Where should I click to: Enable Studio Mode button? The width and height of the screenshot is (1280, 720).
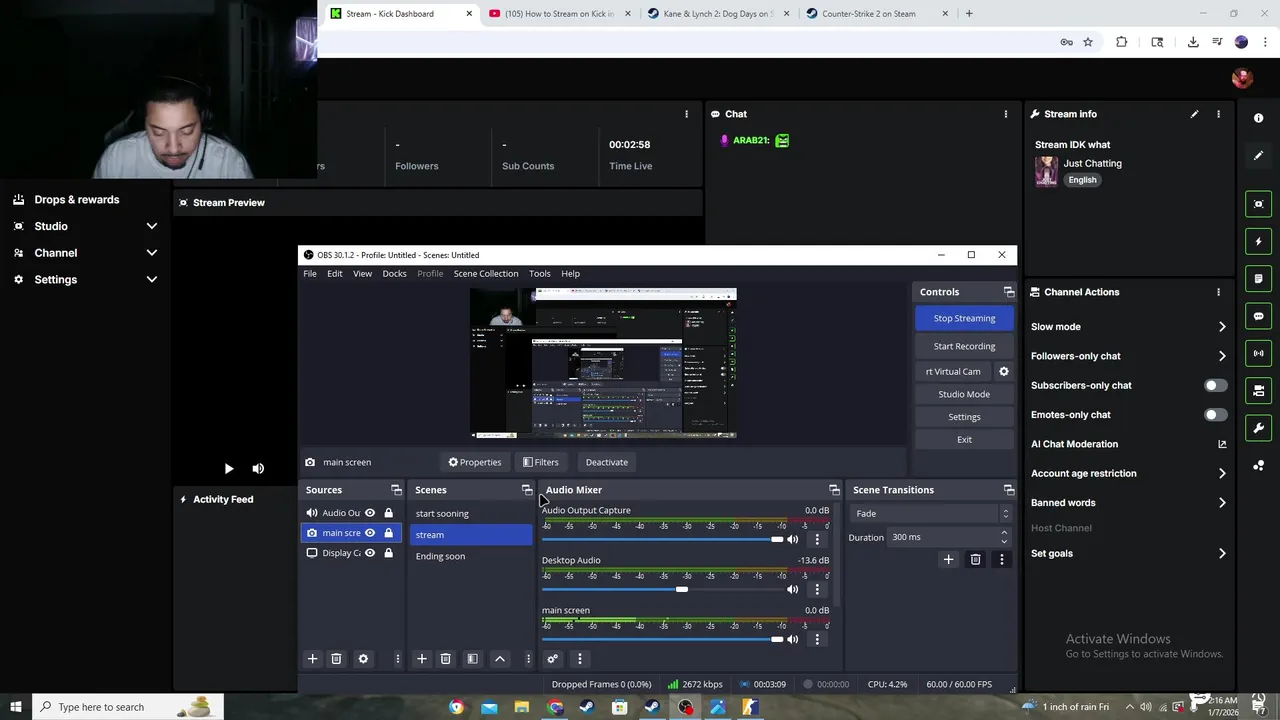(x=964, y=394)
